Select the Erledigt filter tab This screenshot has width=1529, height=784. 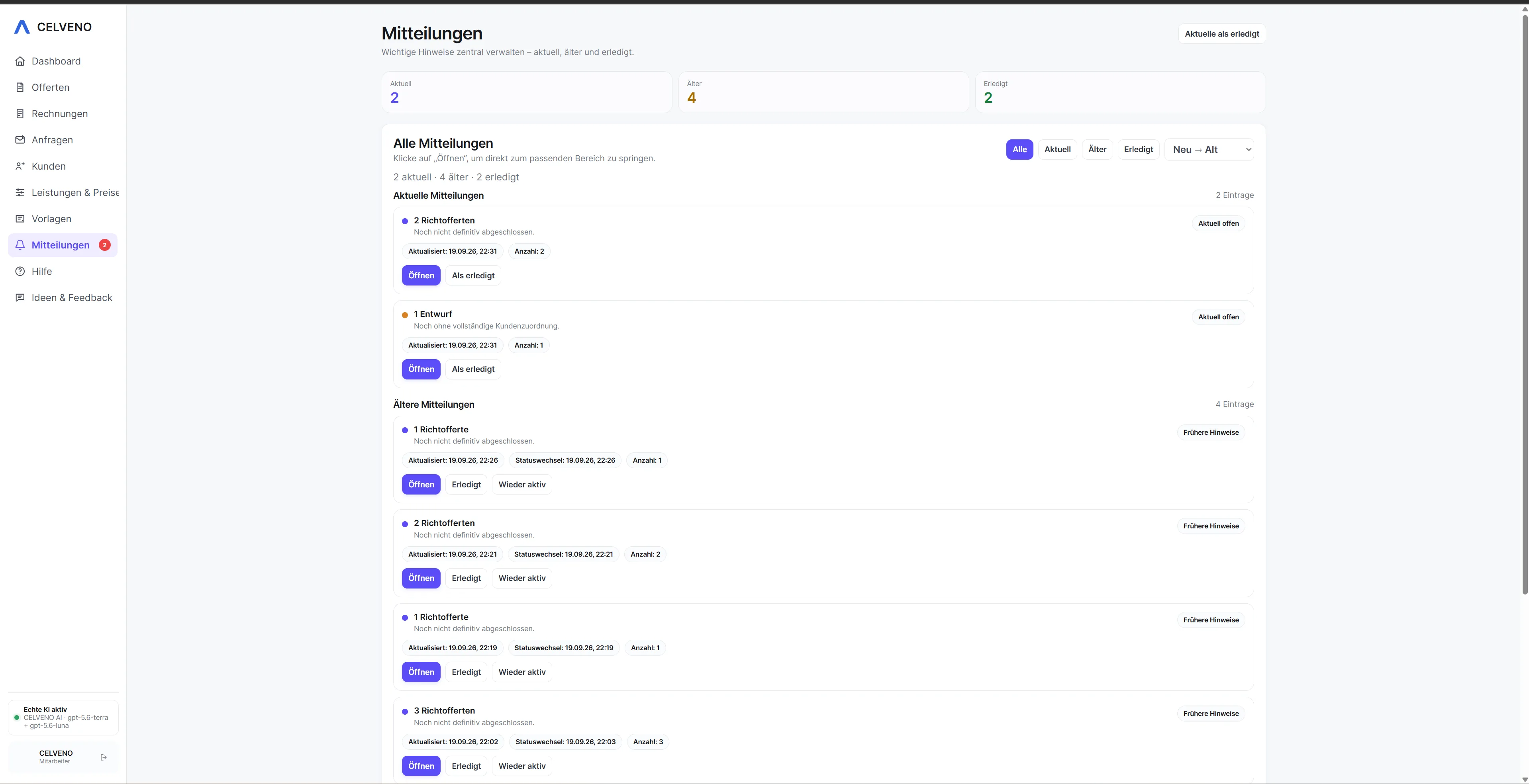coord(1138,149)
